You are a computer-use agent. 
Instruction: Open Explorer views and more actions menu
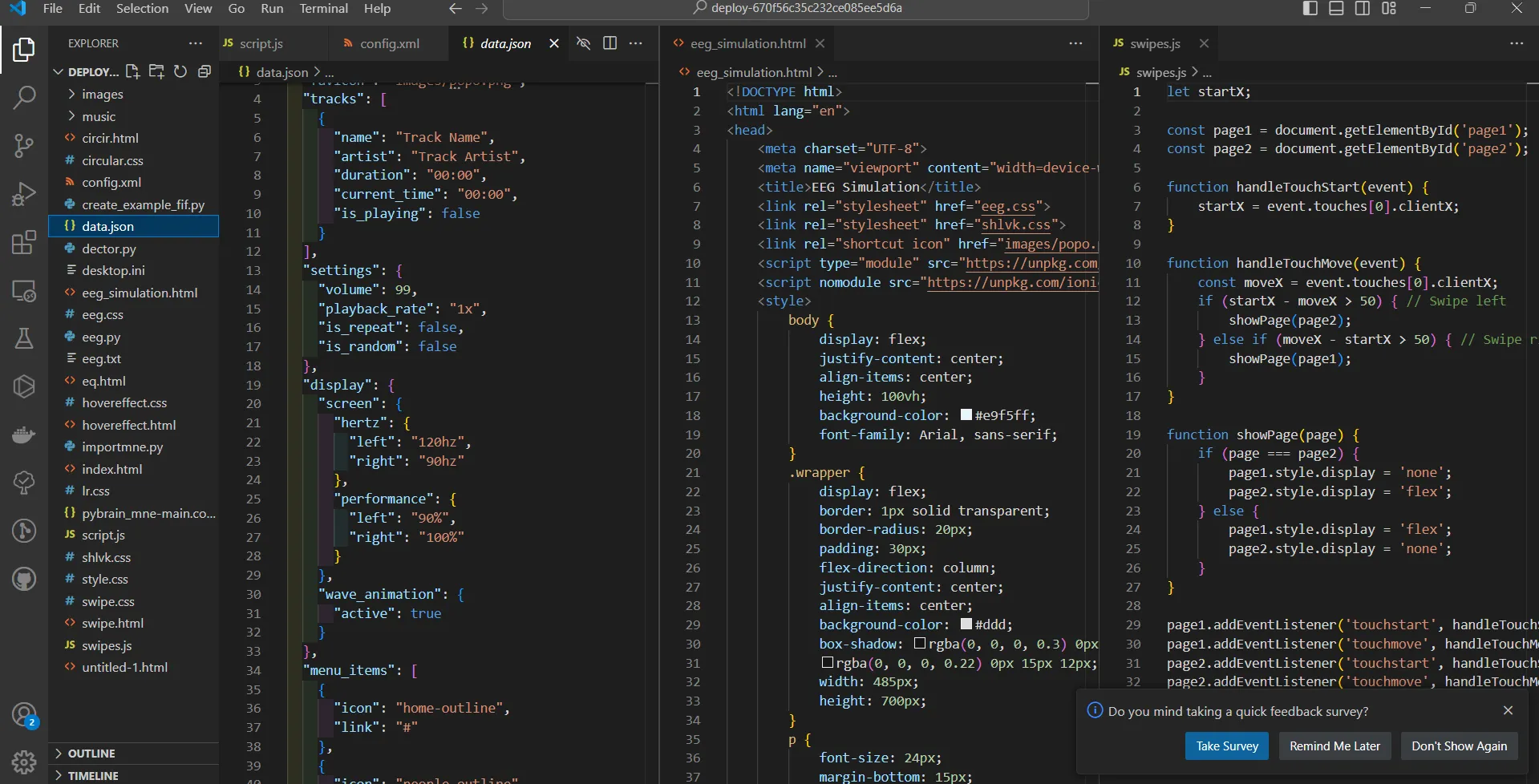click(196, 43)
